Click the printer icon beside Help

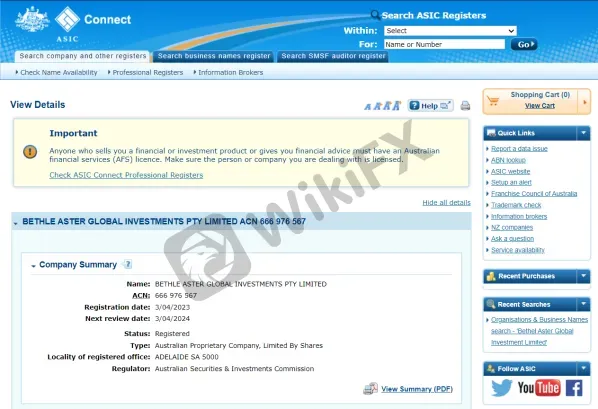pos(465,106)
